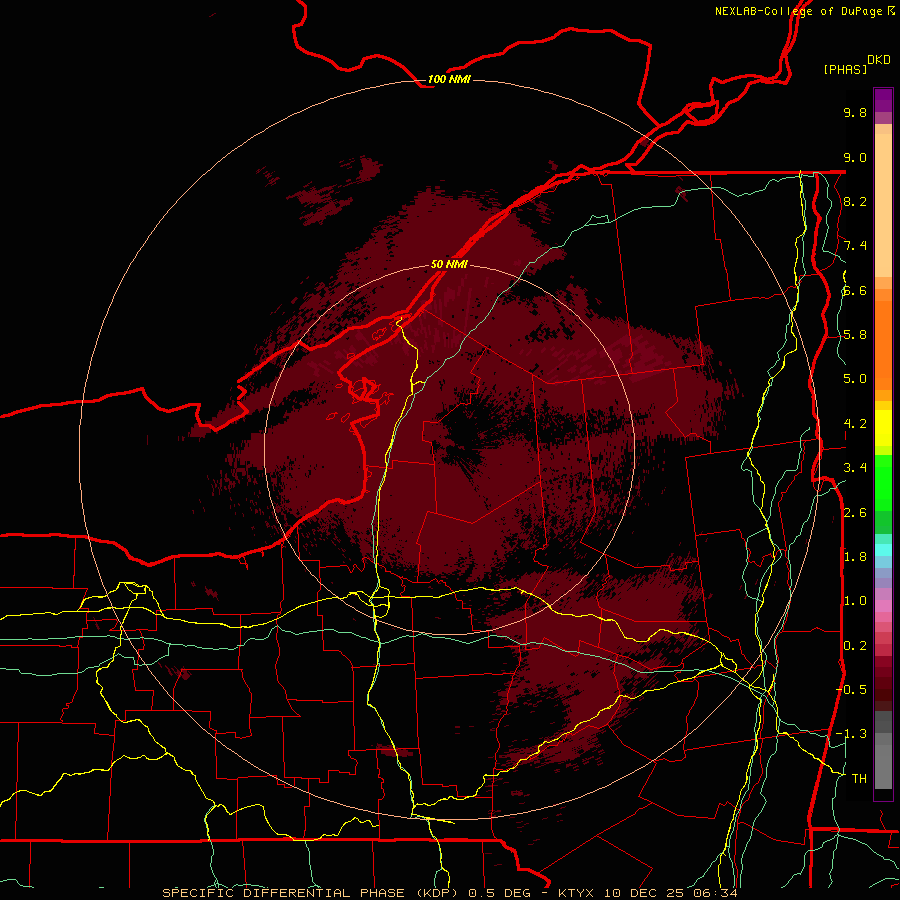
Task: Click the cyan segment of the color scale
Action: click(883, 550)
